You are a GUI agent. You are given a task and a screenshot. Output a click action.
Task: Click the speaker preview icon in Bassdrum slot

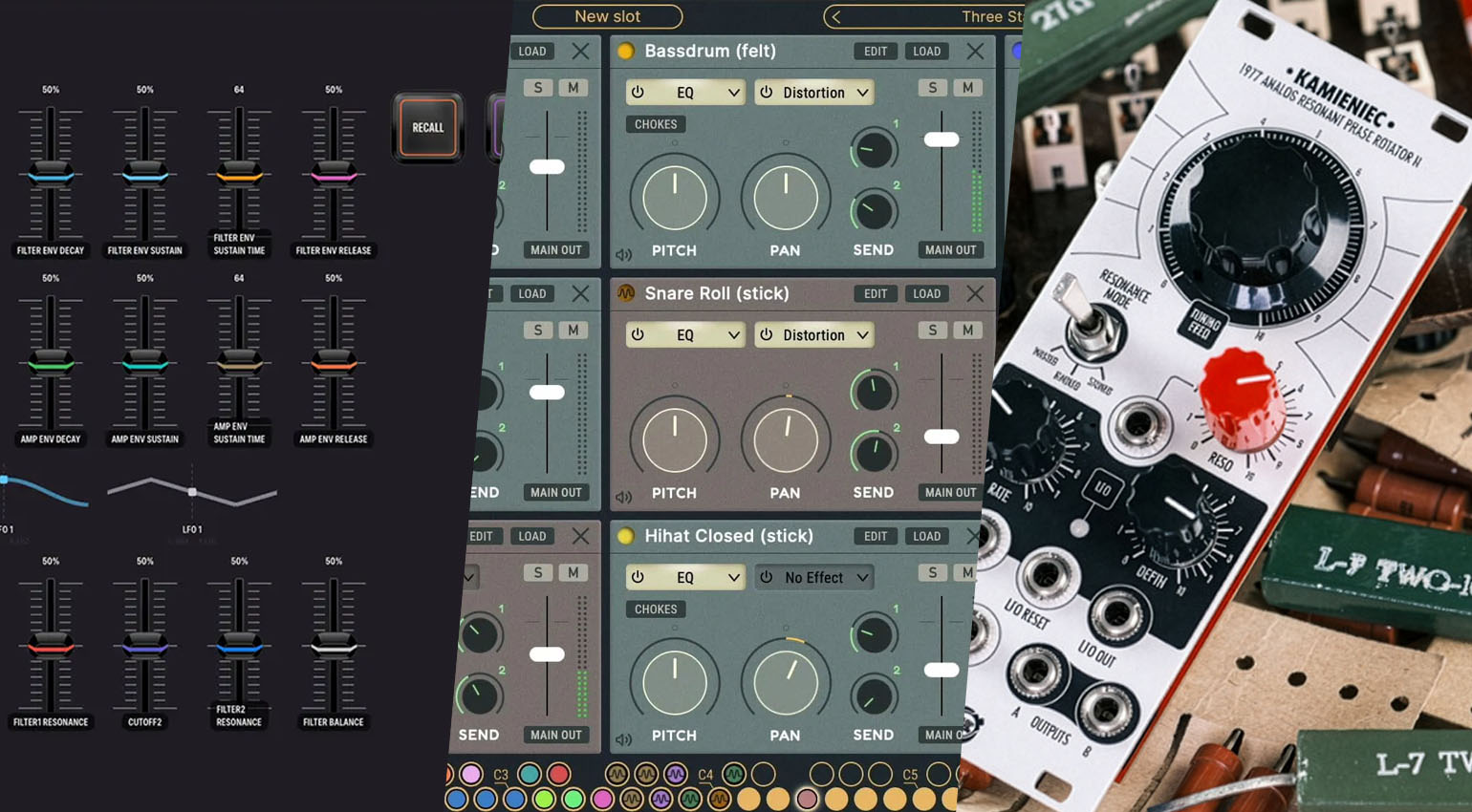click(x=624, y=255)
